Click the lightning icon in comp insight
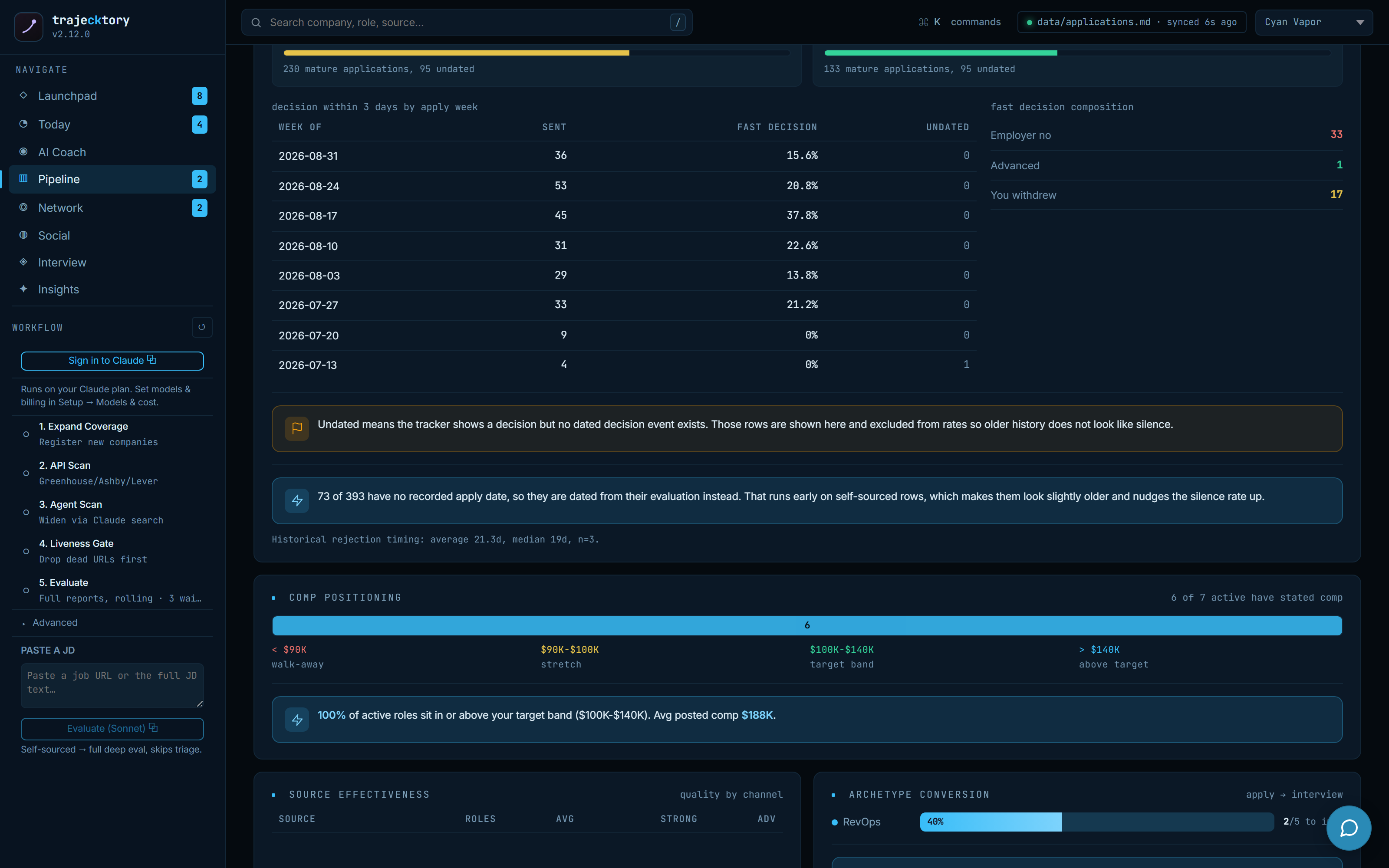Image resolution: width=1389 pixels, height=868 pixels. 297,719
